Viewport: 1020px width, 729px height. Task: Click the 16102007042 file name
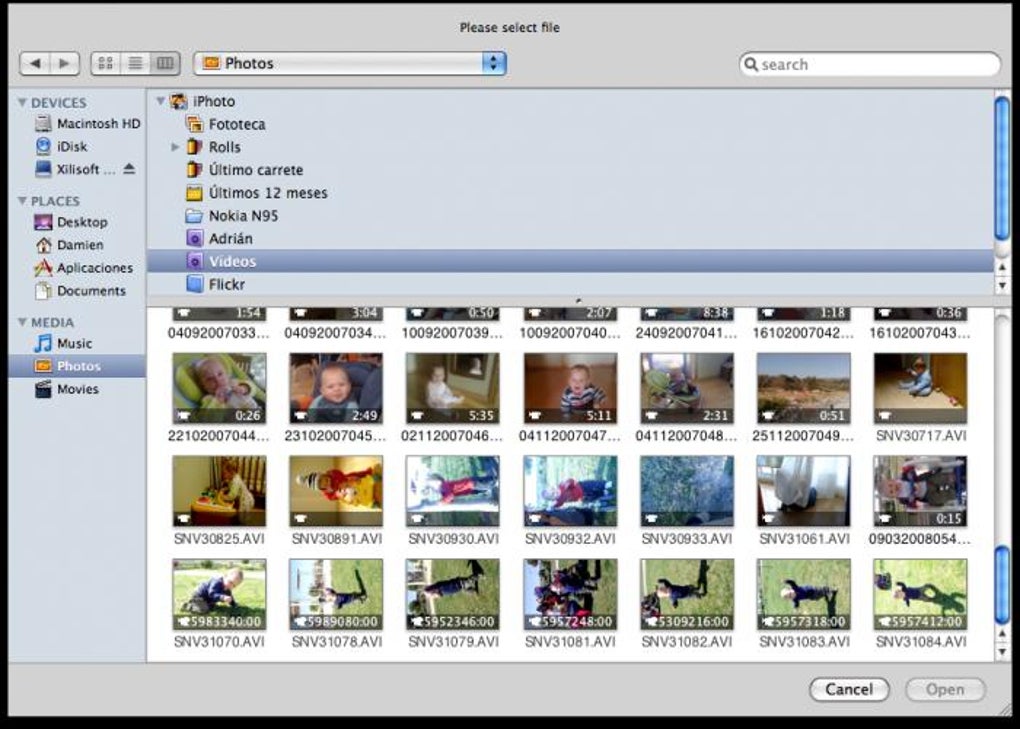[803, 333]
